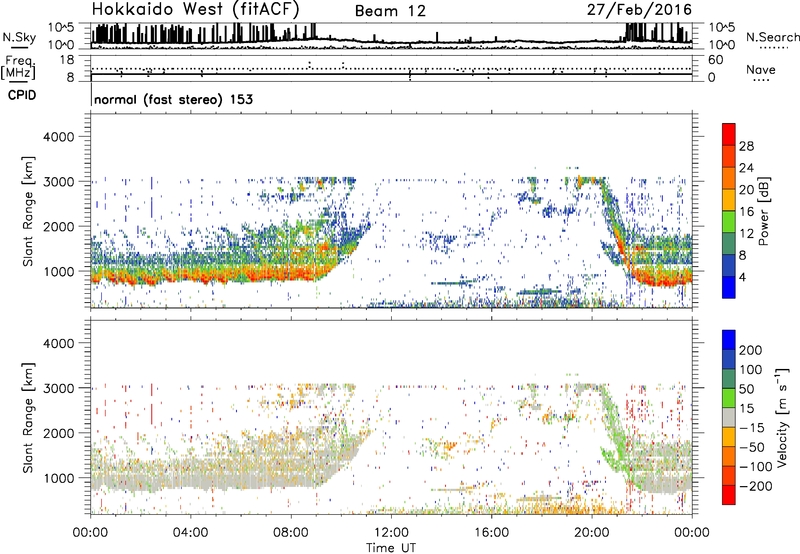Click the 'Nave' legend label
Viewport: 800px width, 554px height.
(761, 70)
